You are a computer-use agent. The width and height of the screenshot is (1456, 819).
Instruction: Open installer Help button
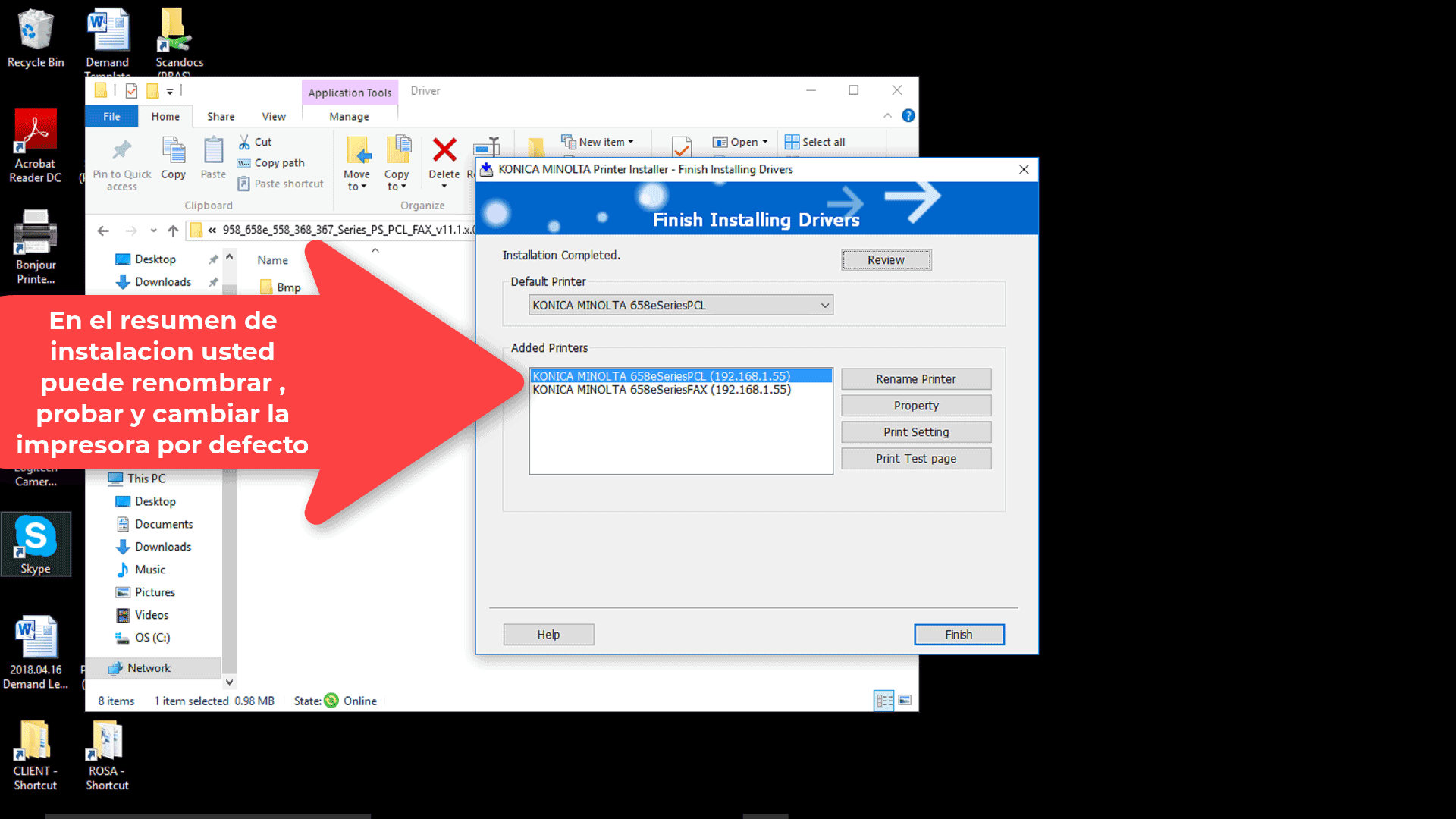(549, 635)
